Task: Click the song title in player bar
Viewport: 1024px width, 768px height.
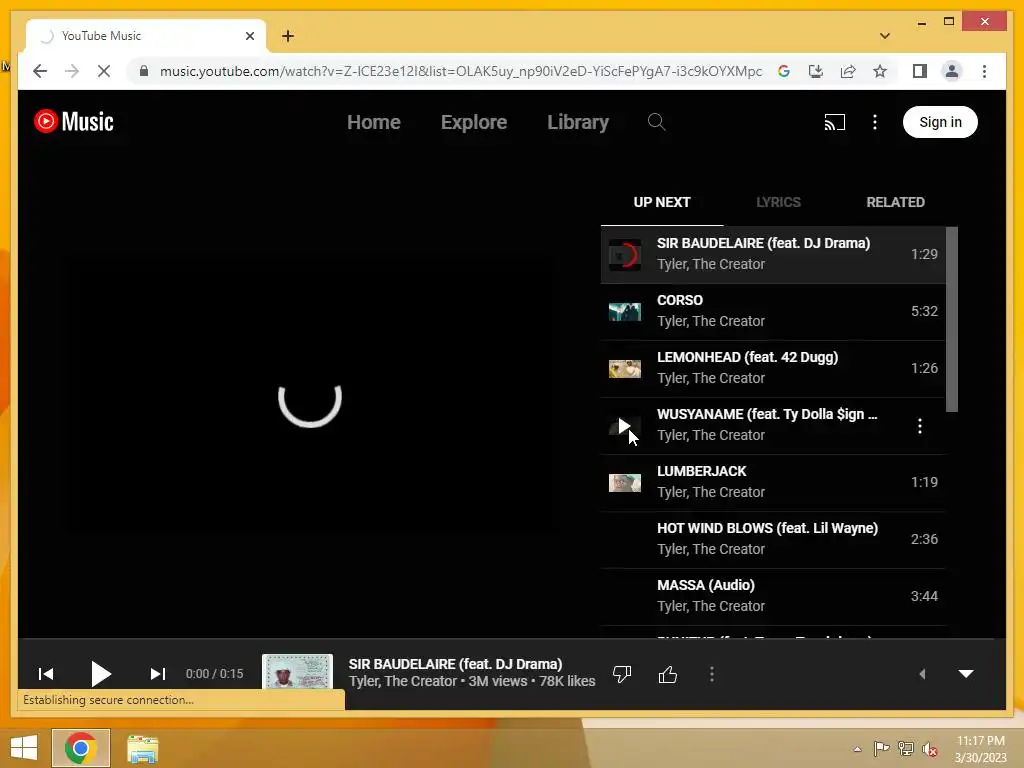Action: click(455, 664)
